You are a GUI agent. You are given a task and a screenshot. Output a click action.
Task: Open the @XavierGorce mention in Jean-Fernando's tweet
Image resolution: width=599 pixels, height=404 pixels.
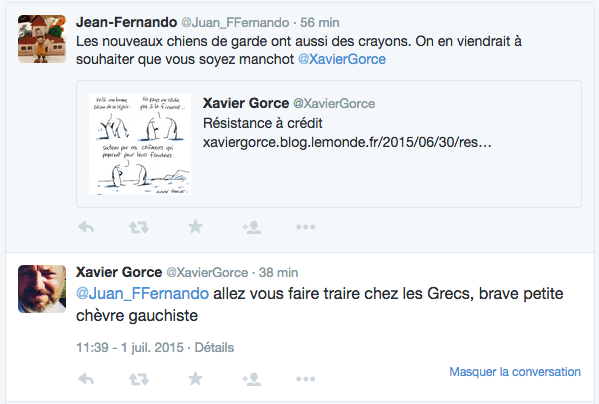coord(342,59)
